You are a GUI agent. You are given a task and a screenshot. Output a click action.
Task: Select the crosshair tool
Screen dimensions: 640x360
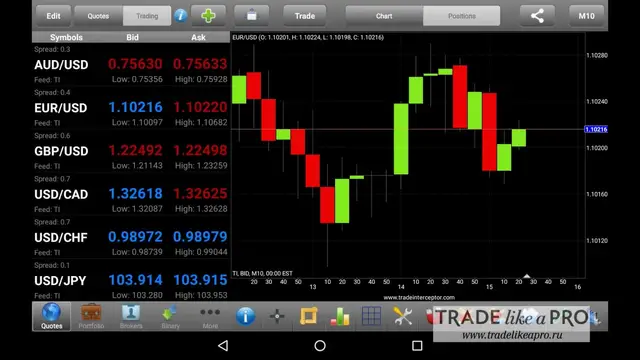pyautogui.click(x=277, y=316)
